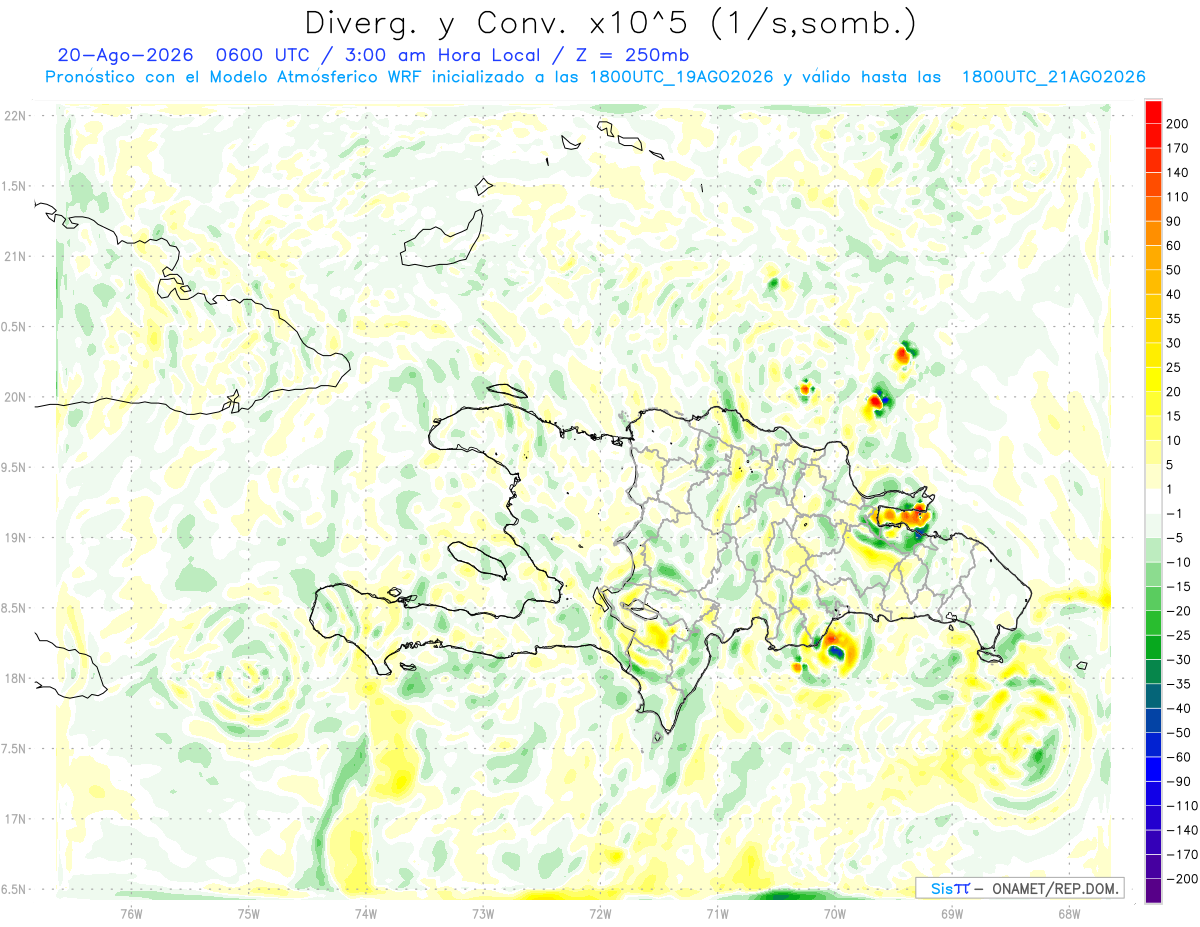
Task: Click the '22N' latitude label
Action: click(15, 116)
